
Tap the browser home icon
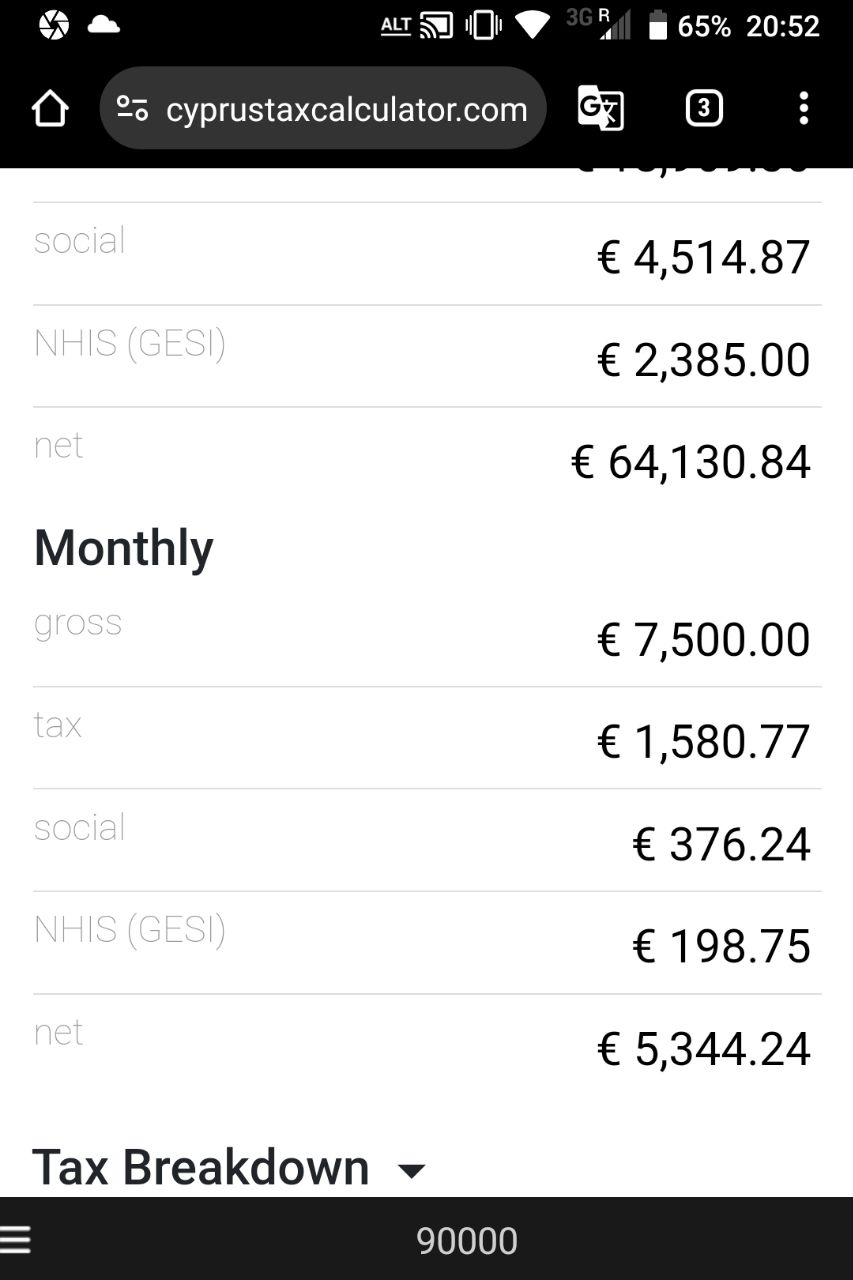(50, 108)
